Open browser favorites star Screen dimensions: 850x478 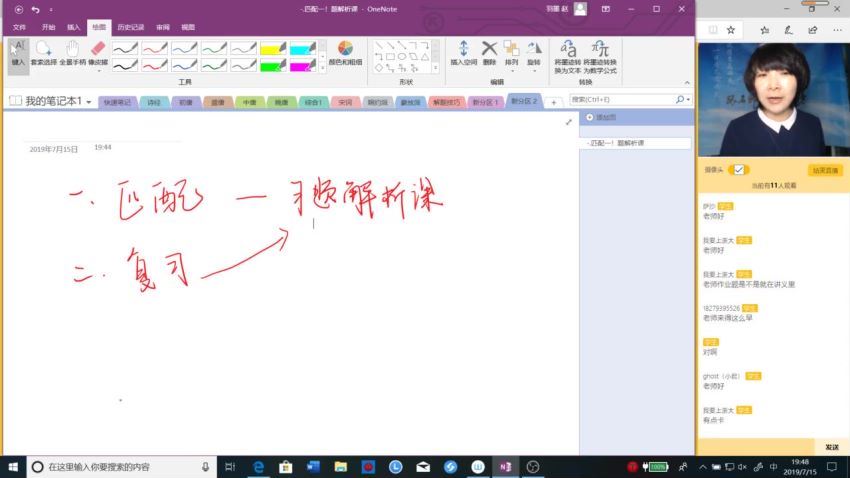[731, 30]
